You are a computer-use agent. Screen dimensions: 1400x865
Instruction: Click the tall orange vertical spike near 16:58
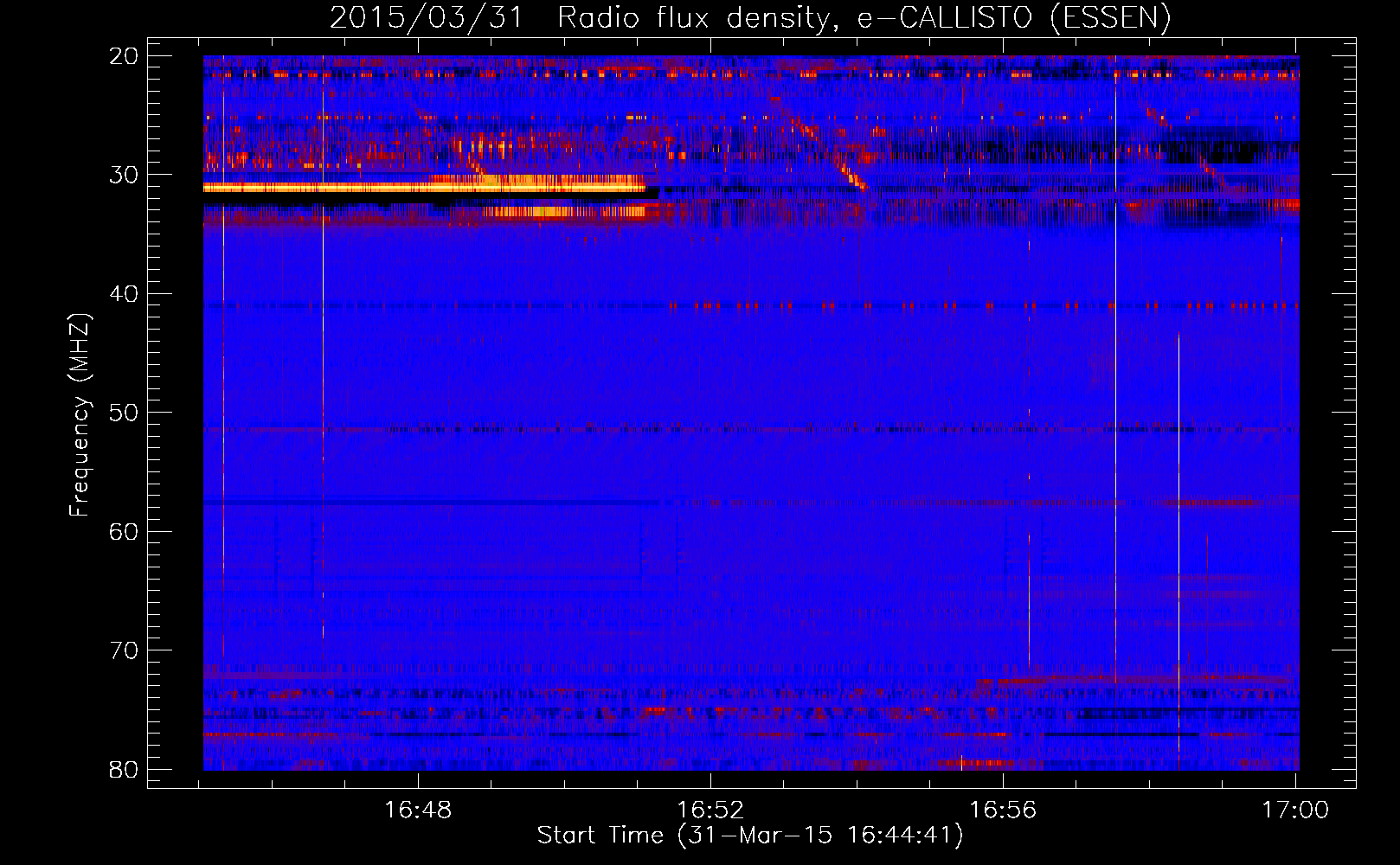(x=1178, y=551)
